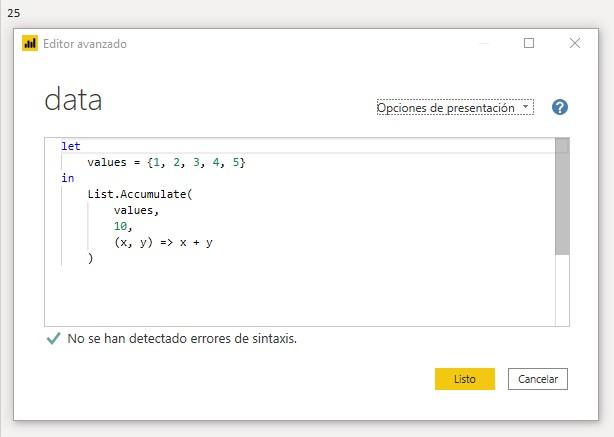Click the List.Accumulate( code line
The width and height of the screenshot is (614, 437).
click(139, 194)
